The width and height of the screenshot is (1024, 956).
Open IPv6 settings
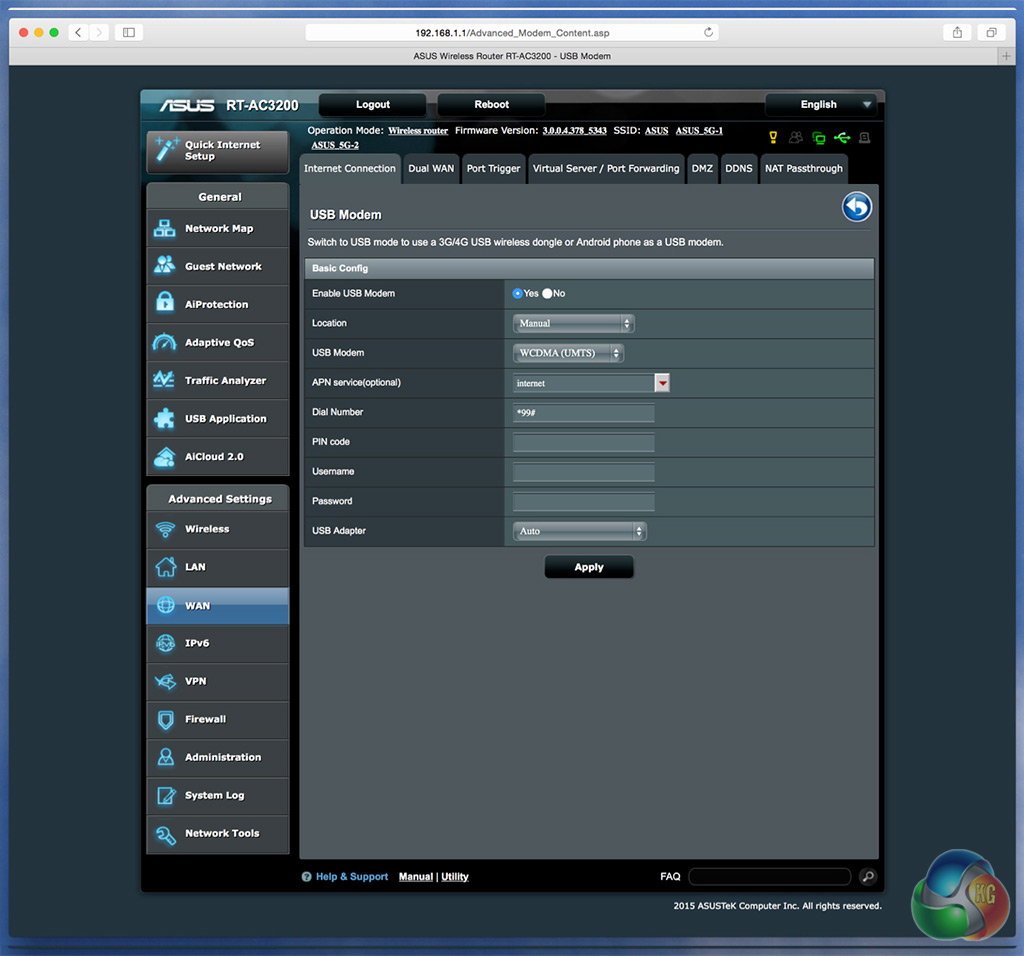coord(217,643)
